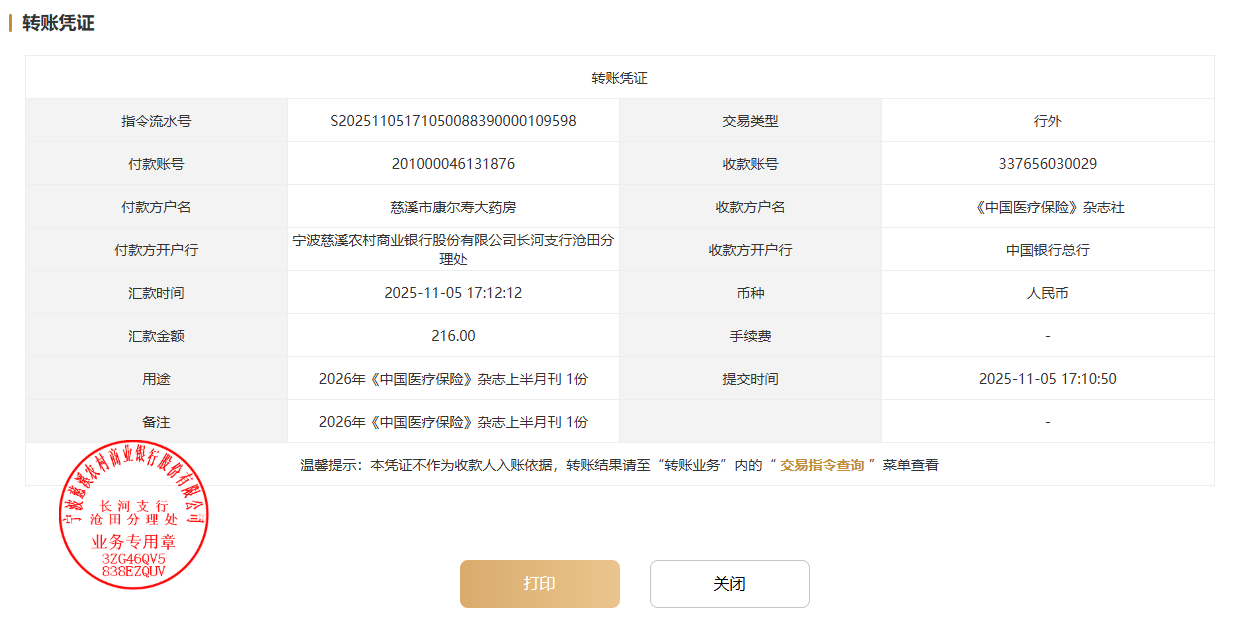Click the remittance amount 216.00

point(453,336)
